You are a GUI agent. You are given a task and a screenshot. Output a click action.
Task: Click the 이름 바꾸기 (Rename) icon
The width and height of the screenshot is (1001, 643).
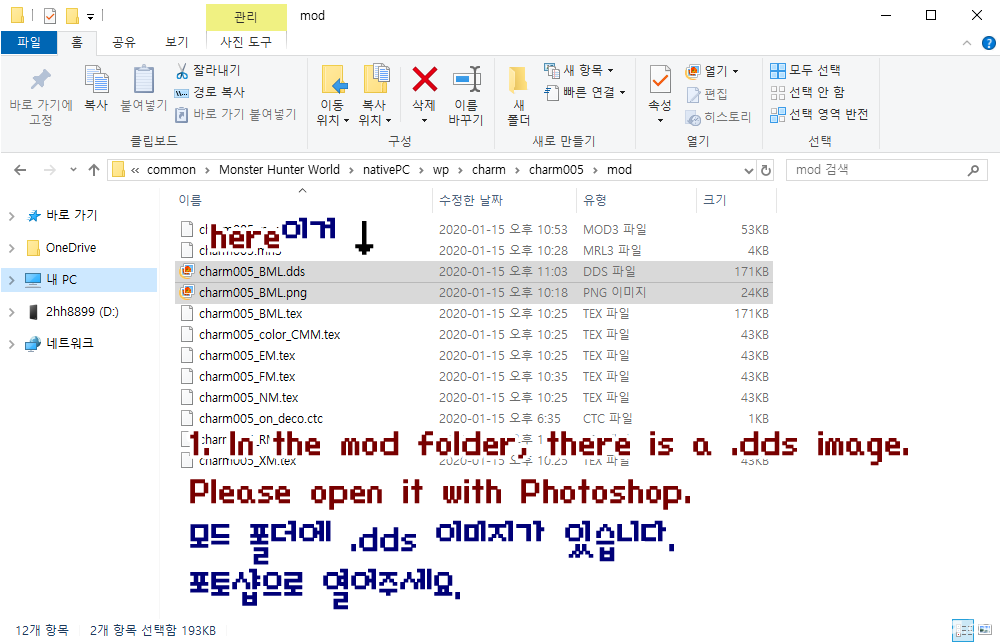click(466, 80)
